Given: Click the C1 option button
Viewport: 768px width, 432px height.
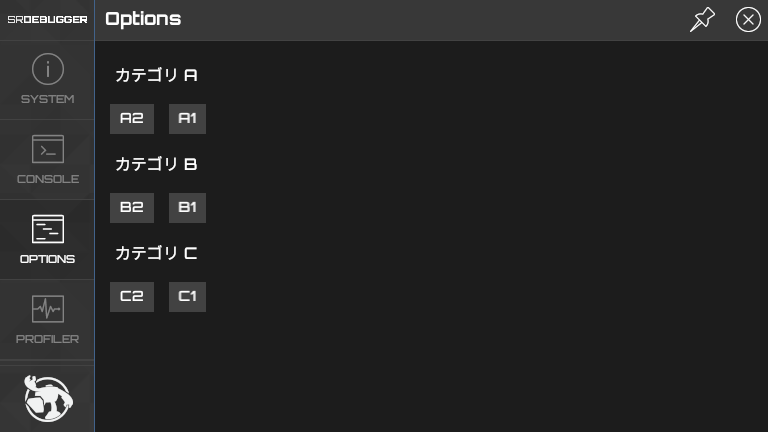Looking at the screenshot, I should coord(187,297).
